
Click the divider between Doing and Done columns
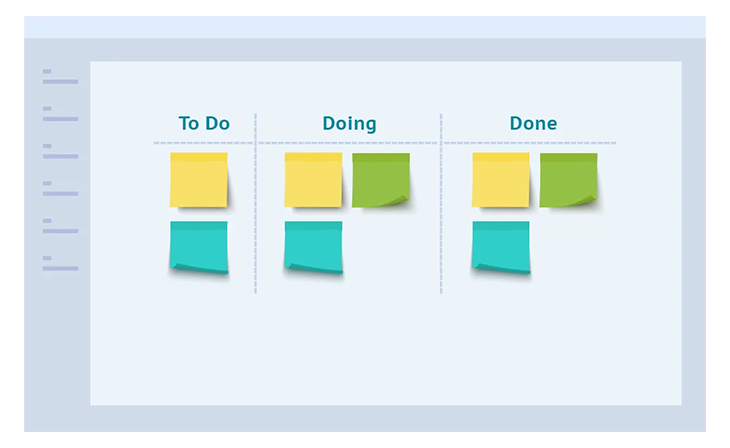tap(440, 204)
